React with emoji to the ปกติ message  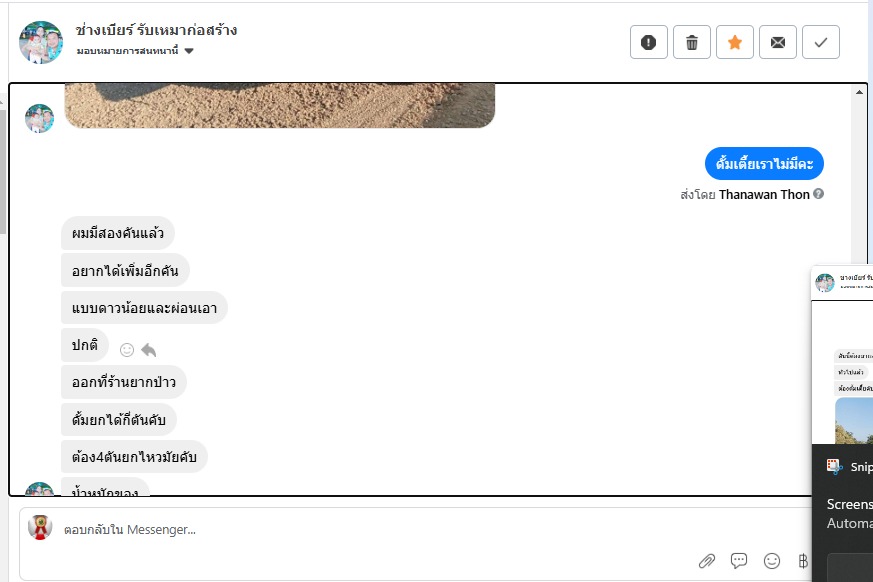click(127, 350)
